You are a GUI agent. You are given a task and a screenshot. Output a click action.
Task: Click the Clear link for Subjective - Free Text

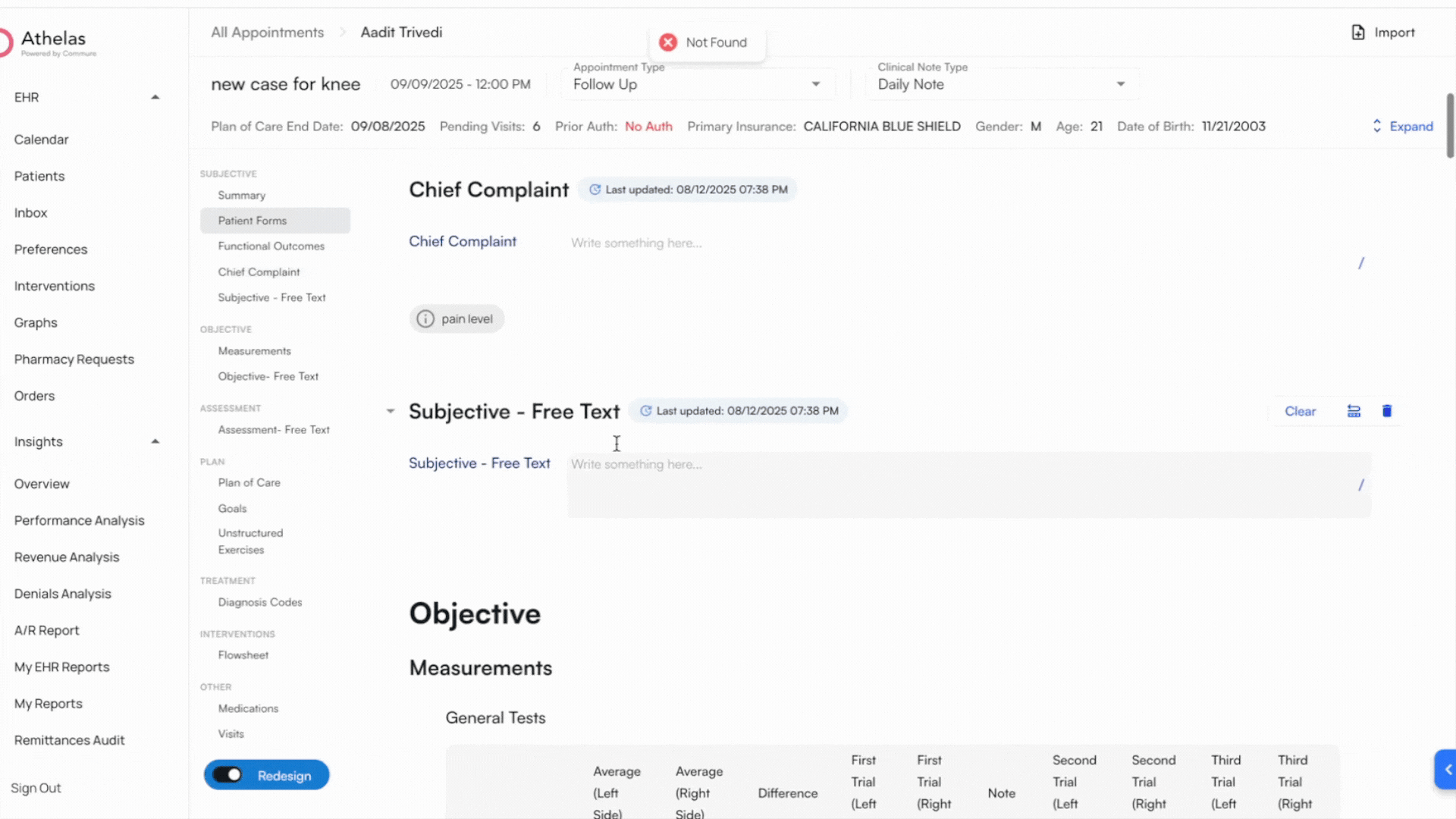pos(1301,411)
